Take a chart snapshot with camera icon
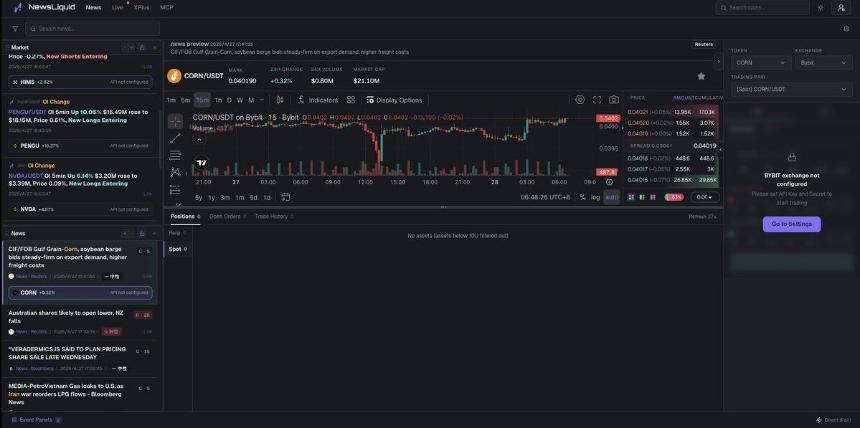This screenshot has height=428, width=860. 614,100
